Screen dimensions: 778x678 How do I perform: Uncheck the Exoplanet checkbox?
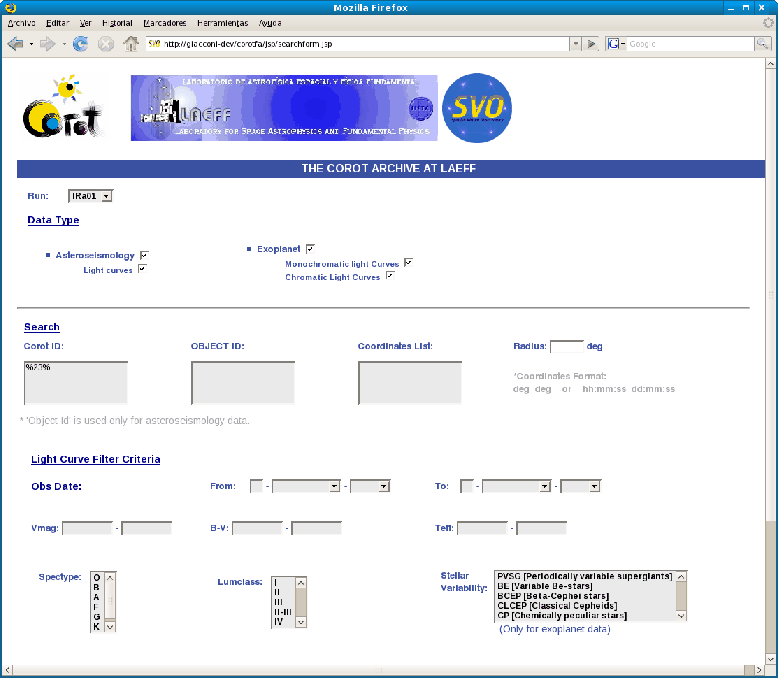pos(311,248)
